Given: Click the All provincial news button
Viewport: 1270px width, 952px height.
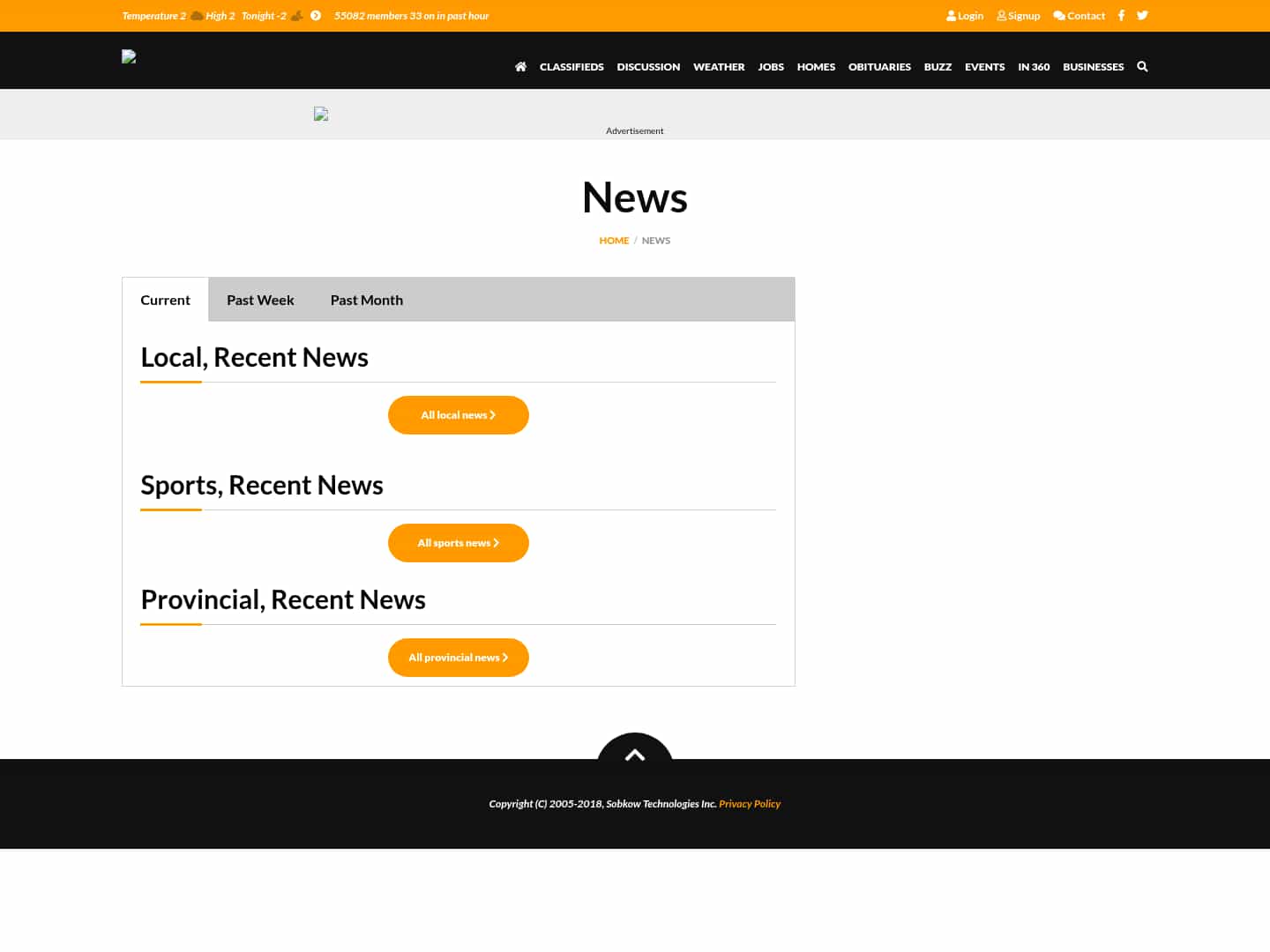Looking at the screenshot, I should click(458, 657).
